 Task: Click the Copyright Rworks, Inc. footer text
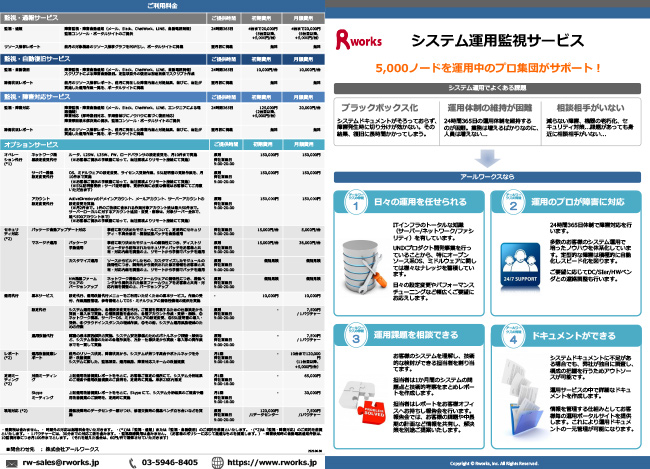pos(494,463)
